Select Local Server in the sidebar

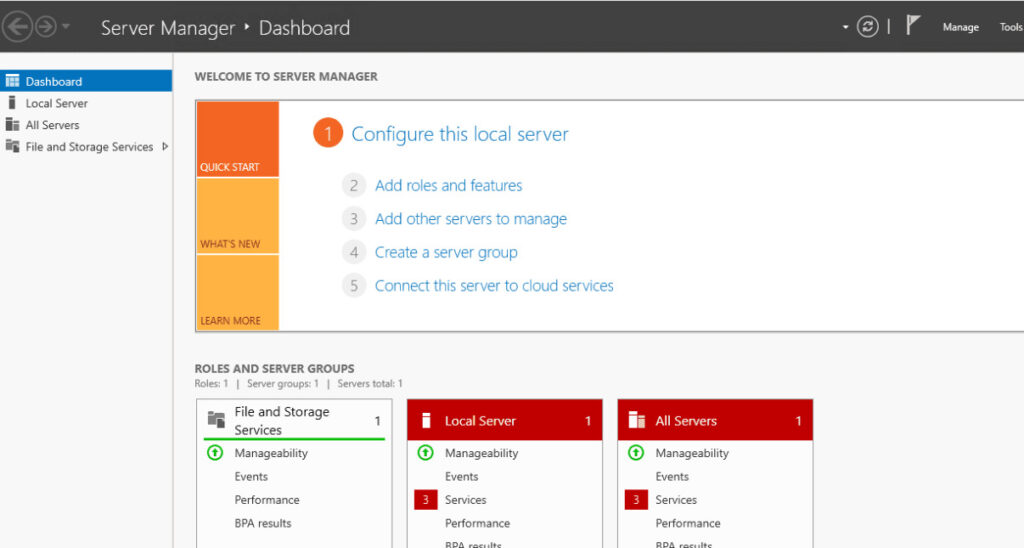click(86, 103)
